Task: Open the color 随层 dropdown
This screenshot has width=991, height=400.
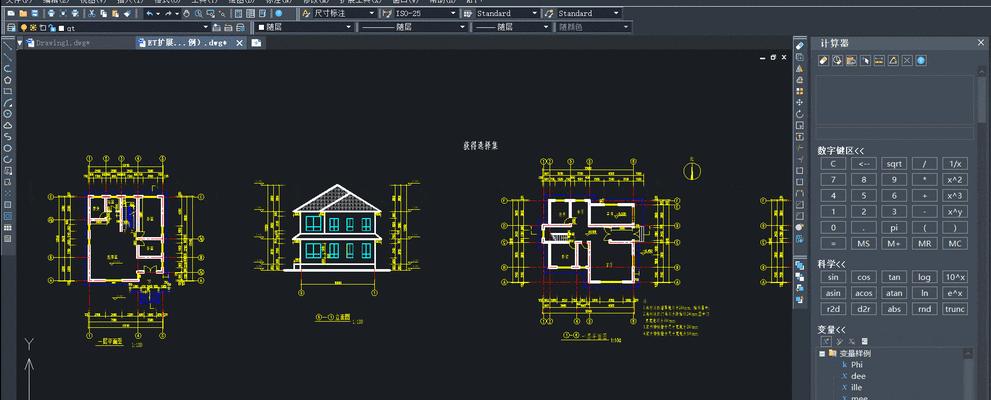Action: pos(305,27)
